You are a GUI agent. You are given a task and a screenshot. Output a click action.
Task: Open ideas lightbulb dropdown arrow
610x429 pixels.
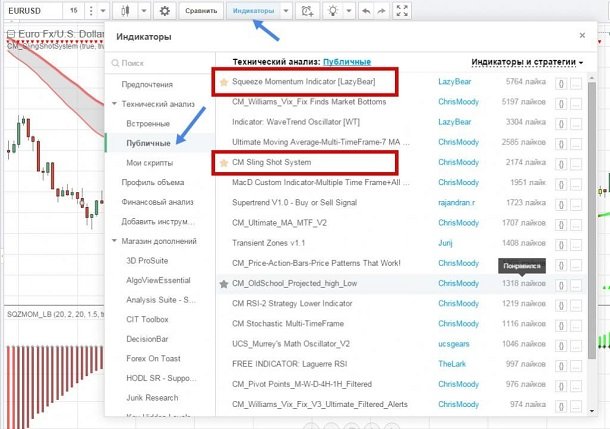(x=349, y=11)
